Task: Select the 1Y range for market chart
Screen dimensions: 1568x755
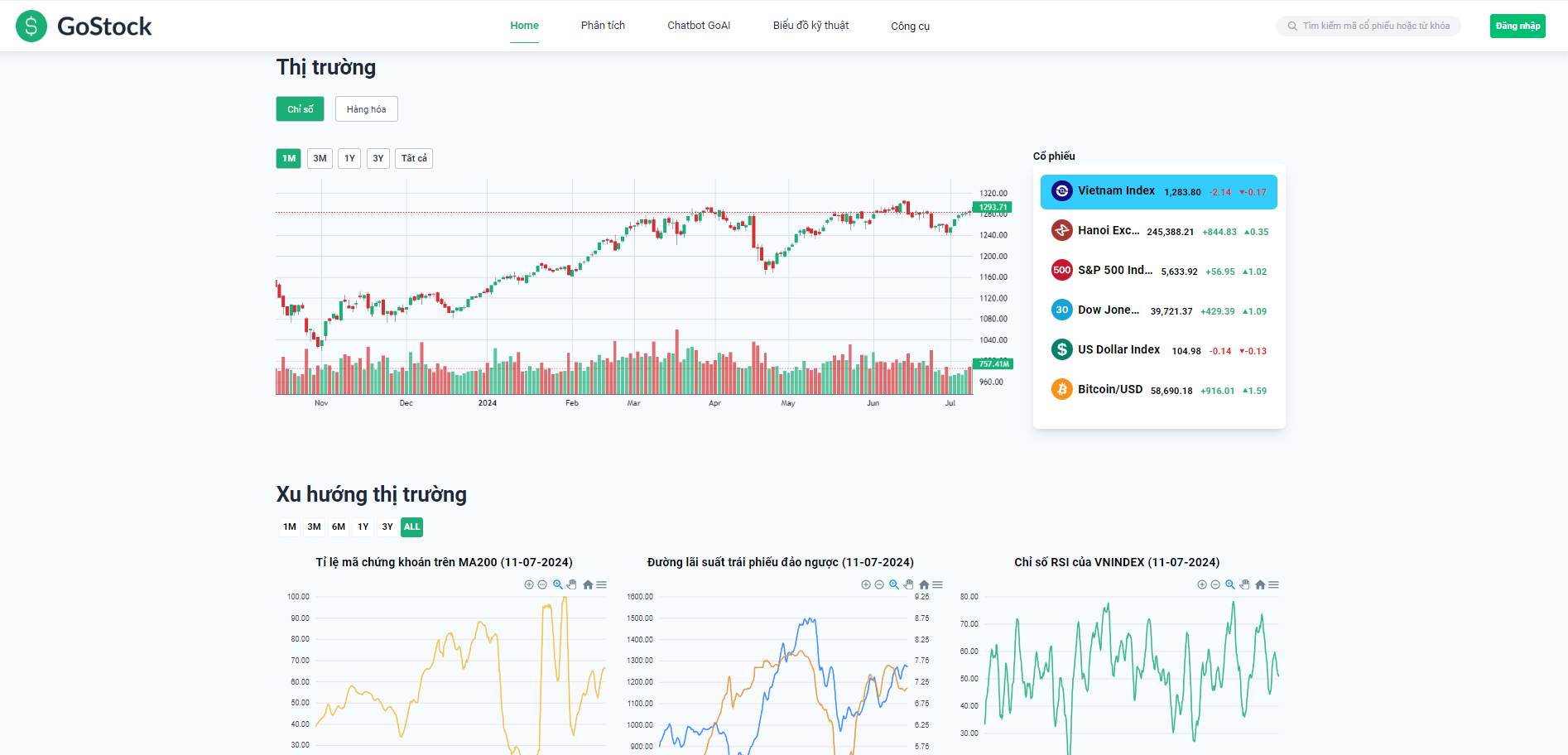Action: tap(349, 158)
